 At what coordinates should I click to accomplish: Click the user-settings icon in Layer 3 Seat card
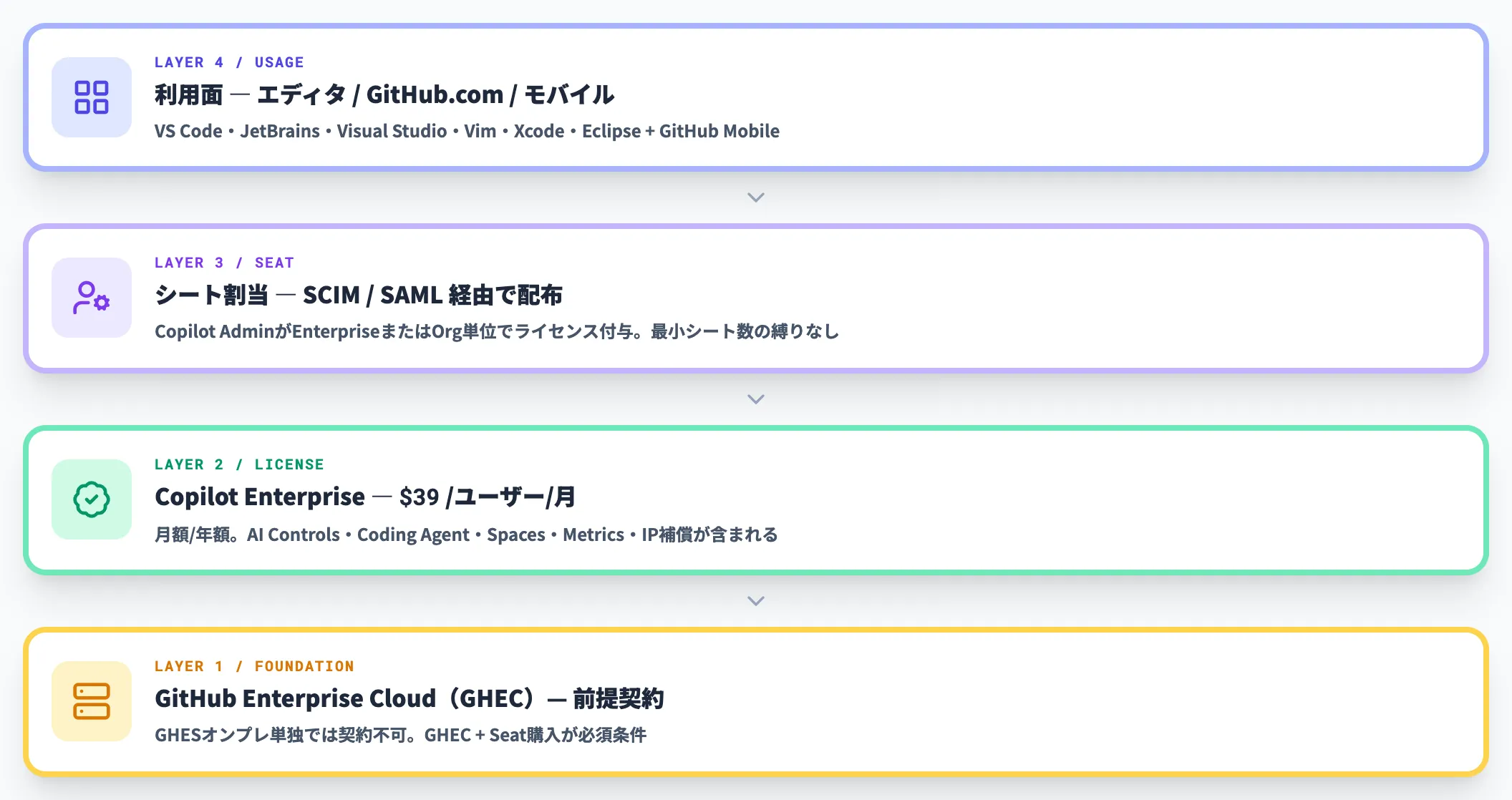[92, 298]
